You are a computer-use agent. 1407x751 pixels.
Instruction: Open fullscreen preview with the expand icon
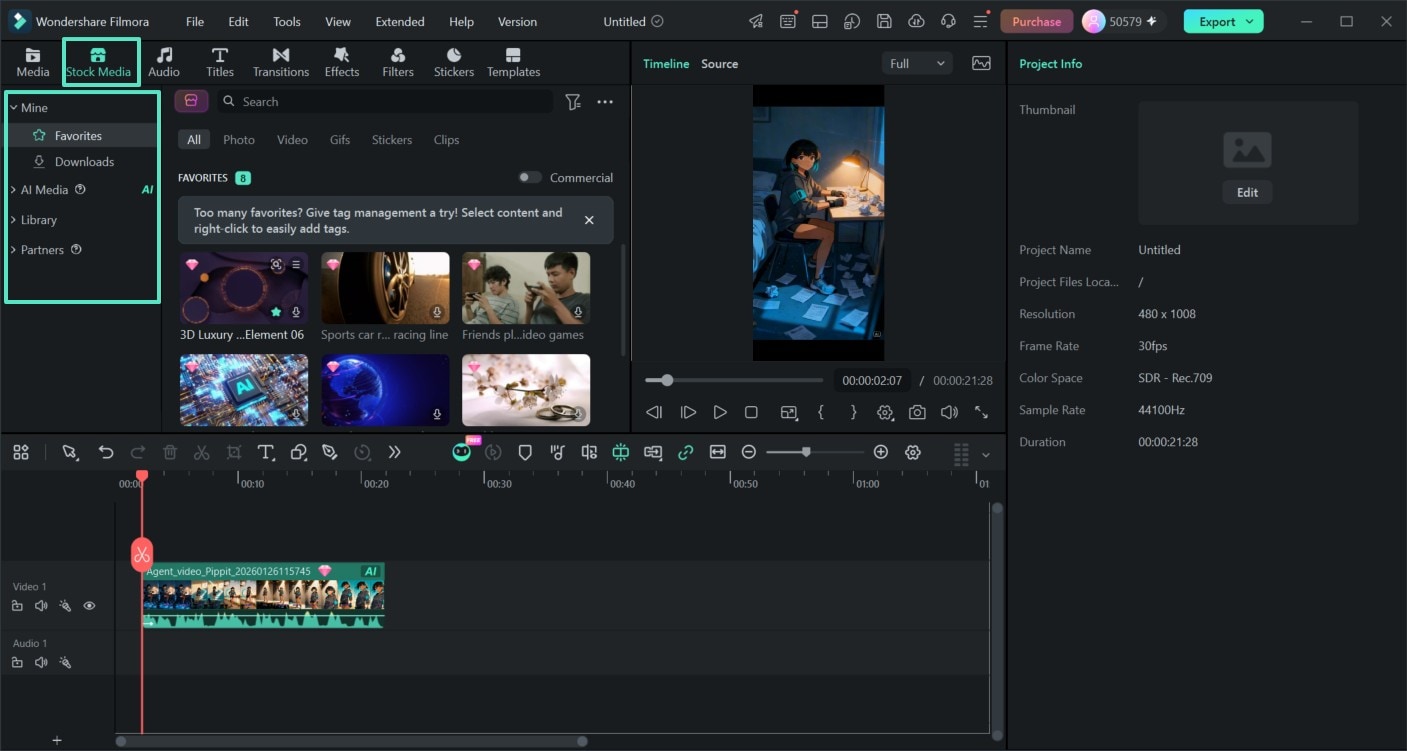[981, 412]
